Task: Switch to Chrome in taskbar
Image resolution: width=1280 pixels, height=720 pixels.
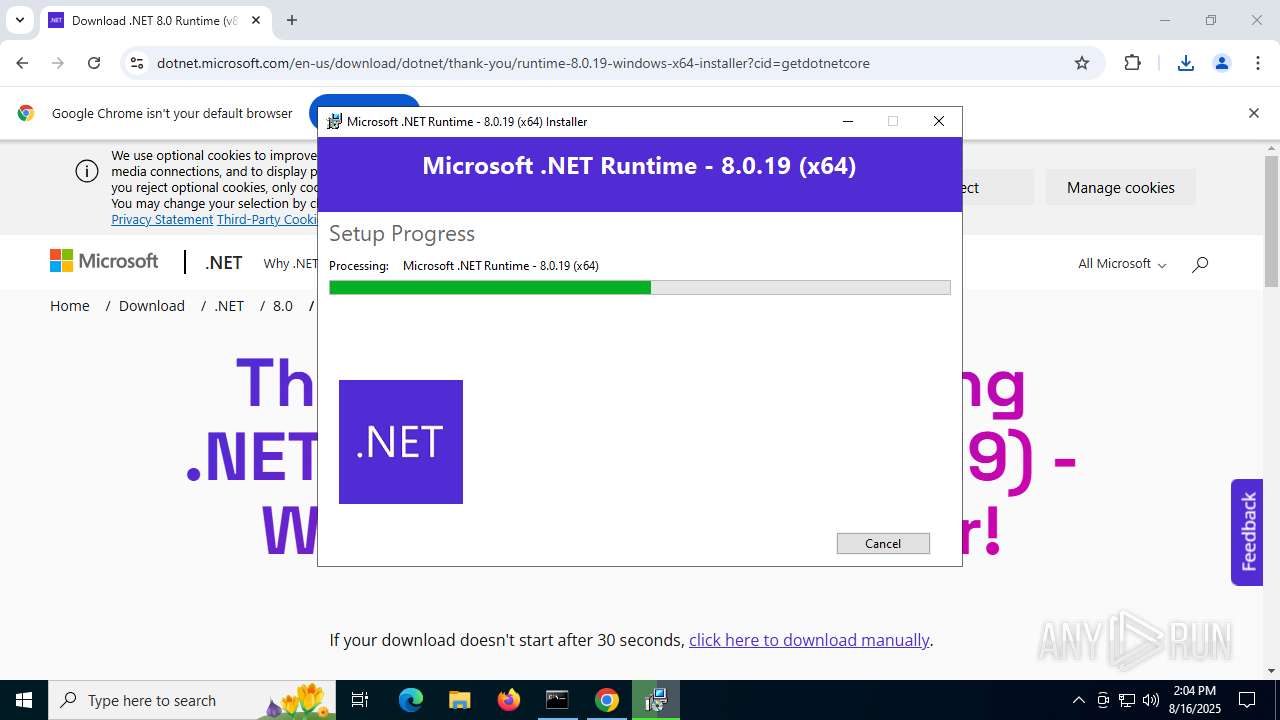Action: tap(606, 700)
